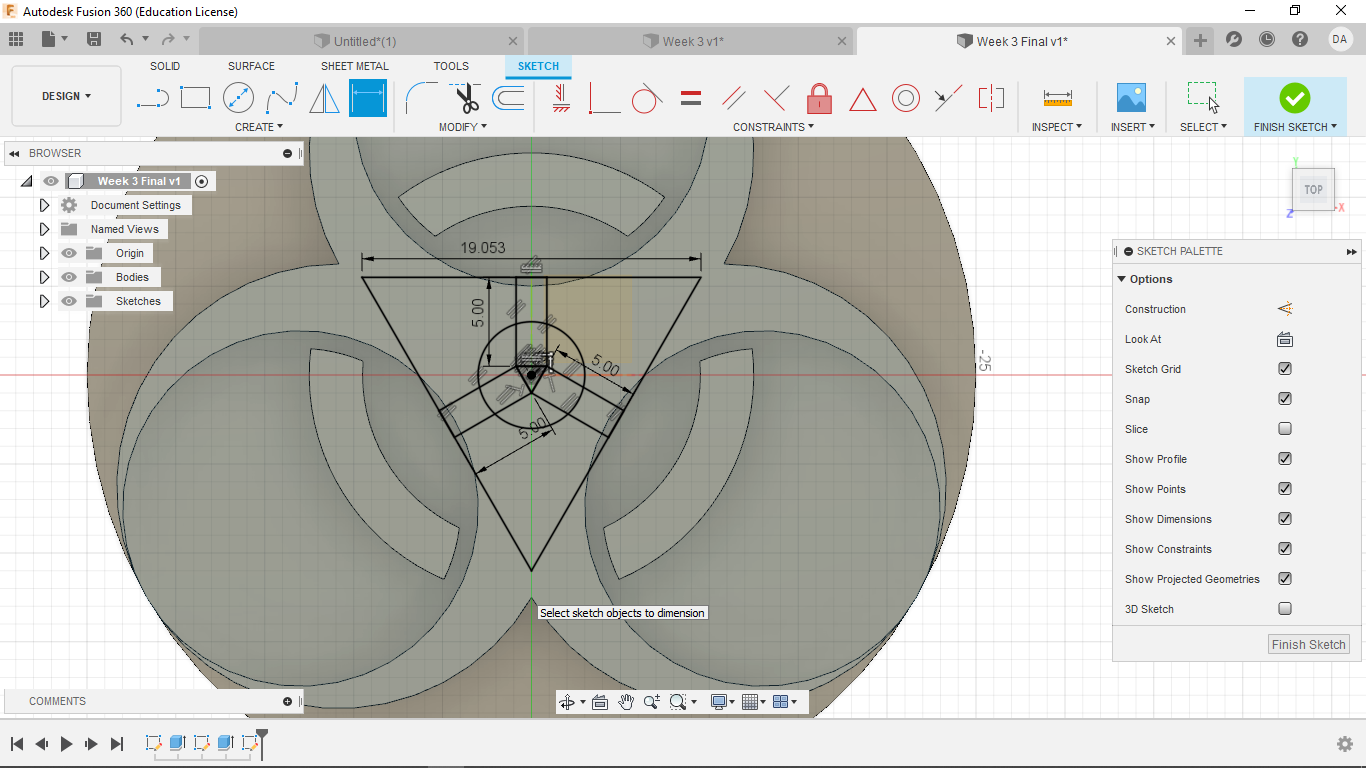The height and width of the screenshot is (768, 1366).
Task: Select the Offset tool
Action: [x=508, y=98]
